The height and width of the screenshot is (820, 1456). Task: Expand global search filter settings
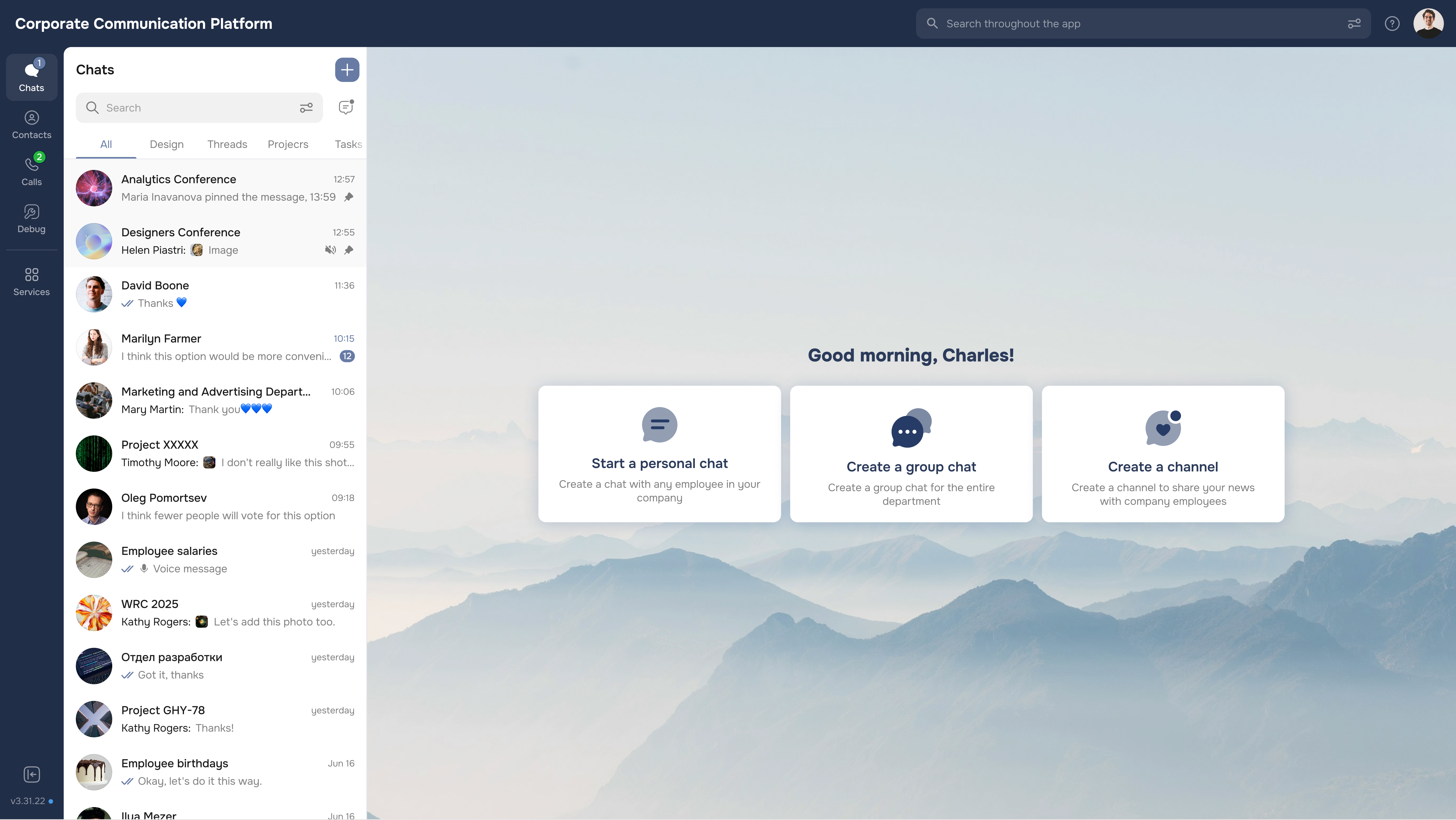click(1354, 24)
